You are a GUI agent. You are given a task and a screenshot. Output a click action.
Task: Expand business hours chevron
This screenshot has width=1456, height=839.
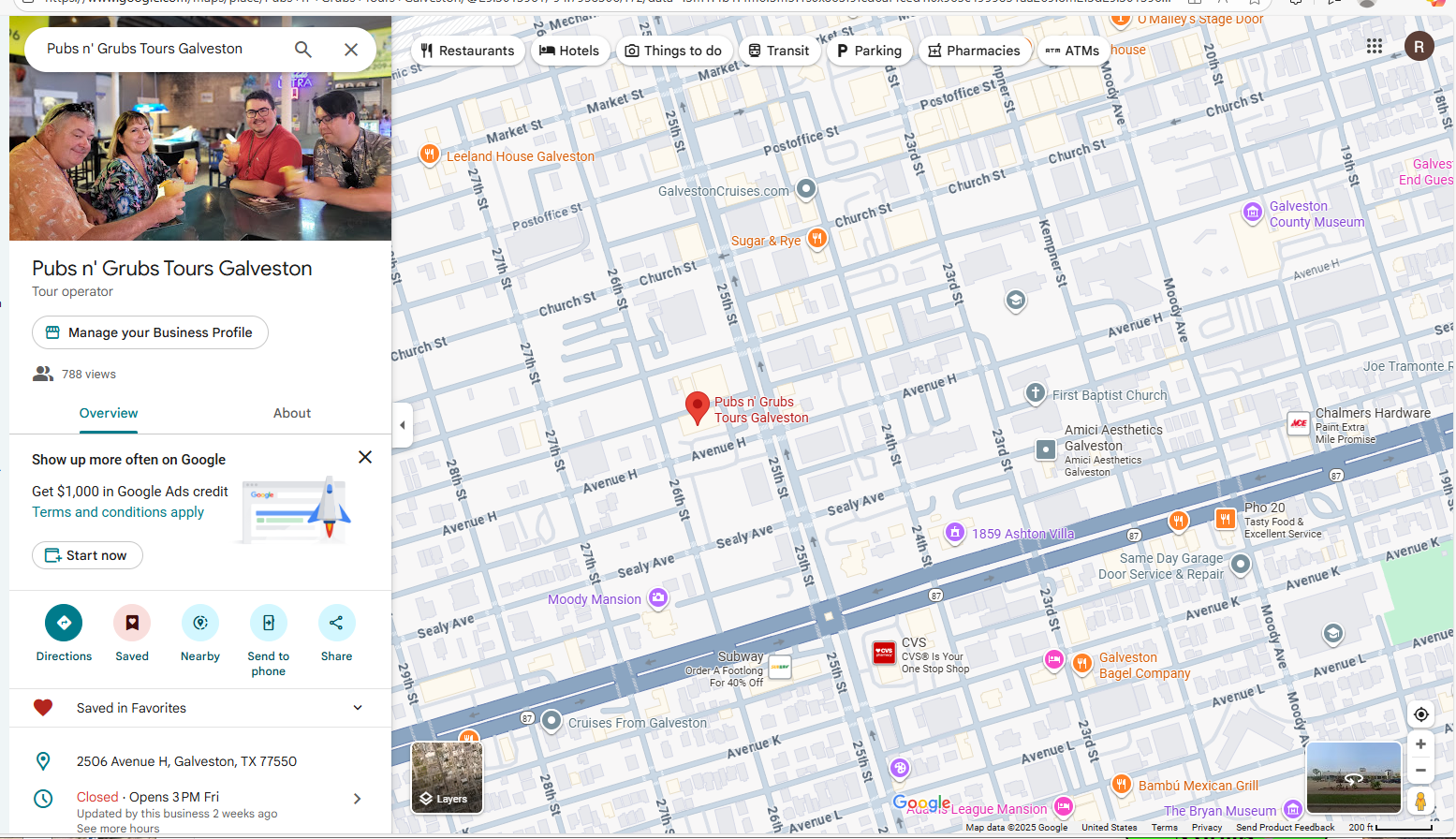(357, 799)
